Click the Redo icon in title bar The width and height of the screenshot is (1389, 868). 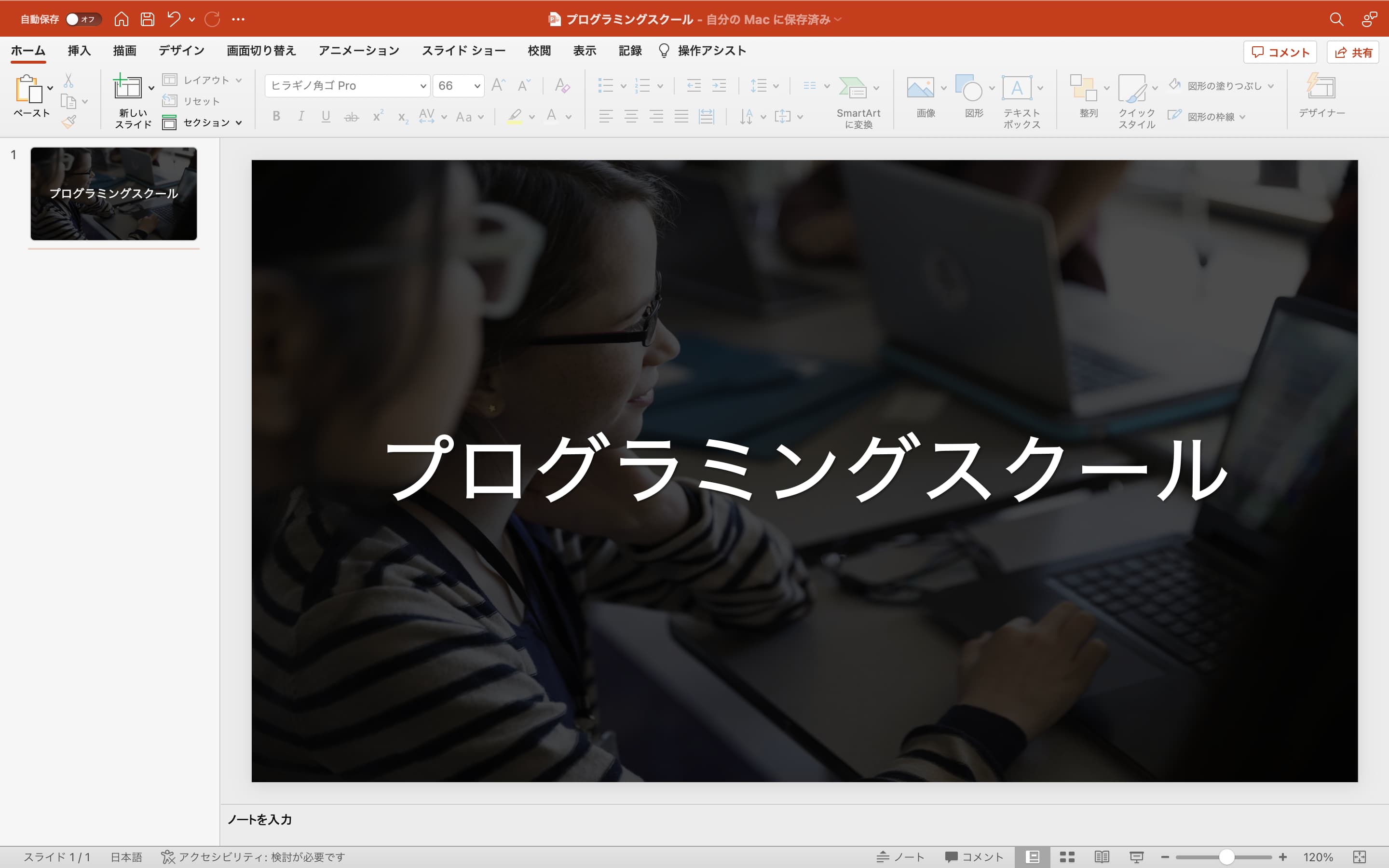point(212,19)
